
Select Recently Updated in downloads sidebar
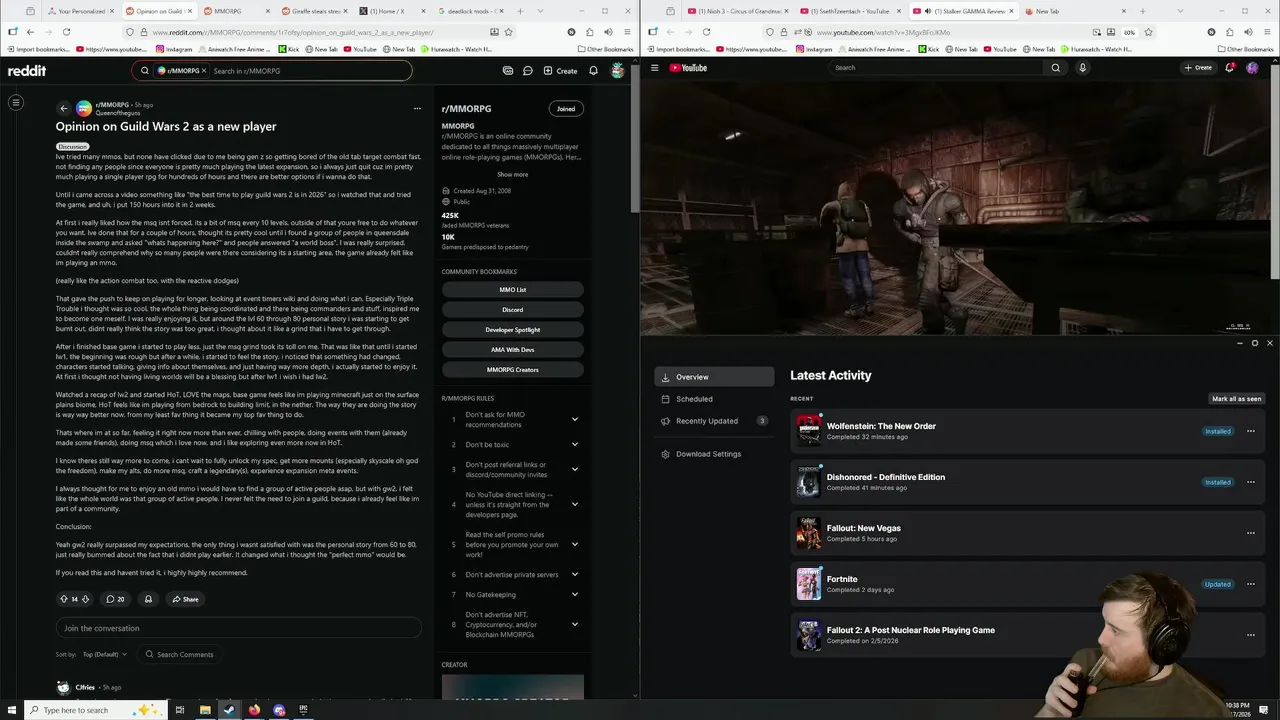click(x=714, y=421)
